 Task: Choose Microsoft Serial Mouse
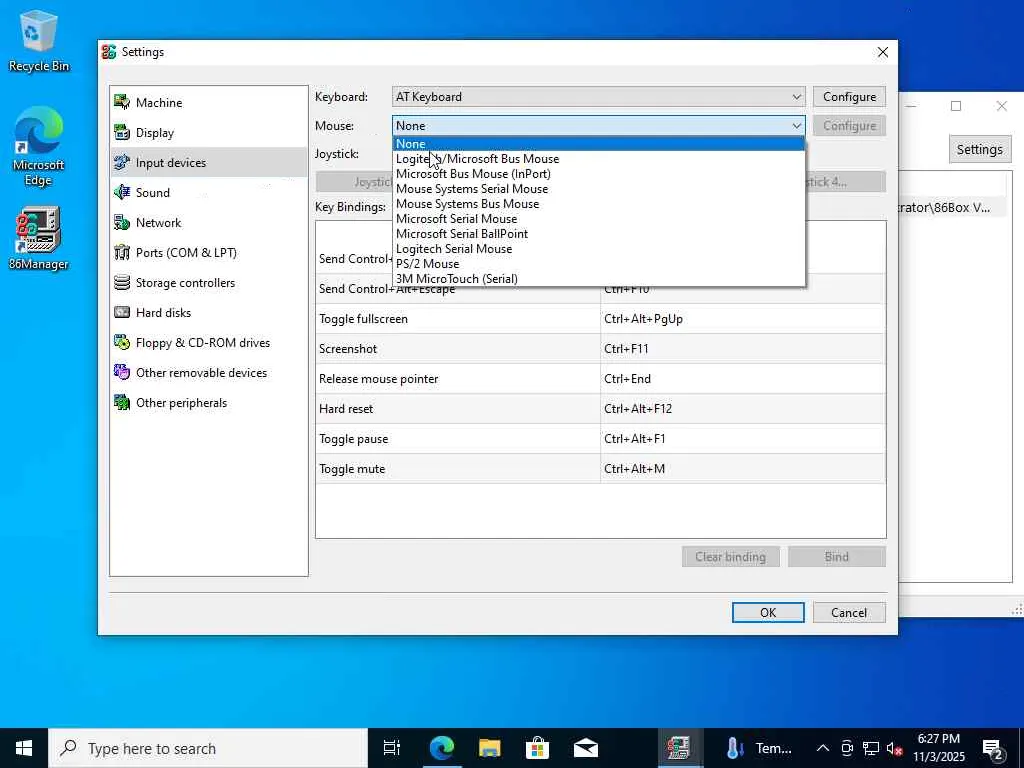[x=598, y=219]
